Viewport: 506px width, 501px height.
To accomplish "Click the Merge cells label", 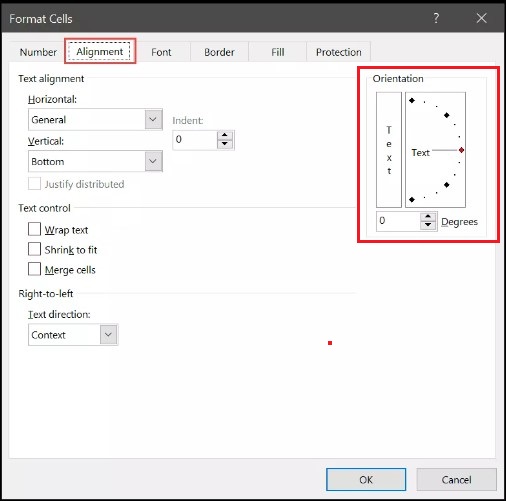I will (x=70, y=270).
